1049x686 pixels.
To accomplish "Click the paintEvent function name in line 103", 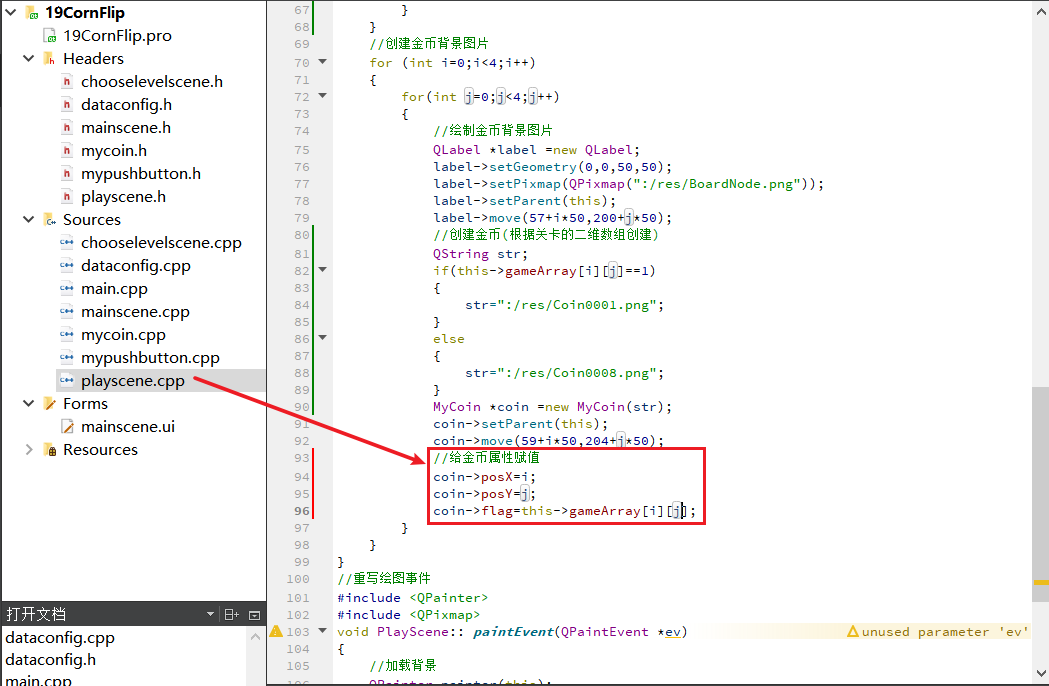I will (x=514, y=631).
